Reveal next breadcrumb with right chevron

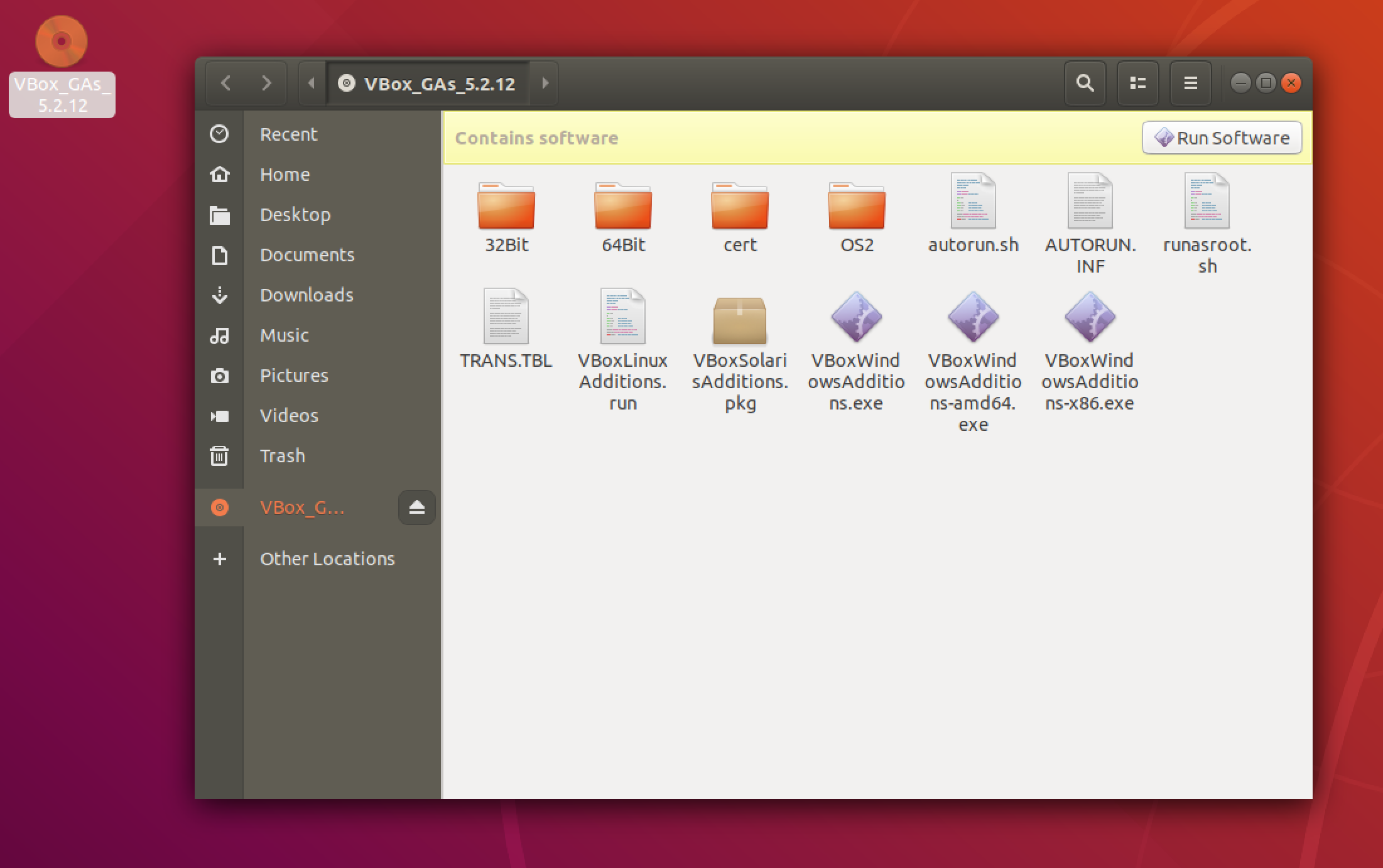click(x=544, y=83)
